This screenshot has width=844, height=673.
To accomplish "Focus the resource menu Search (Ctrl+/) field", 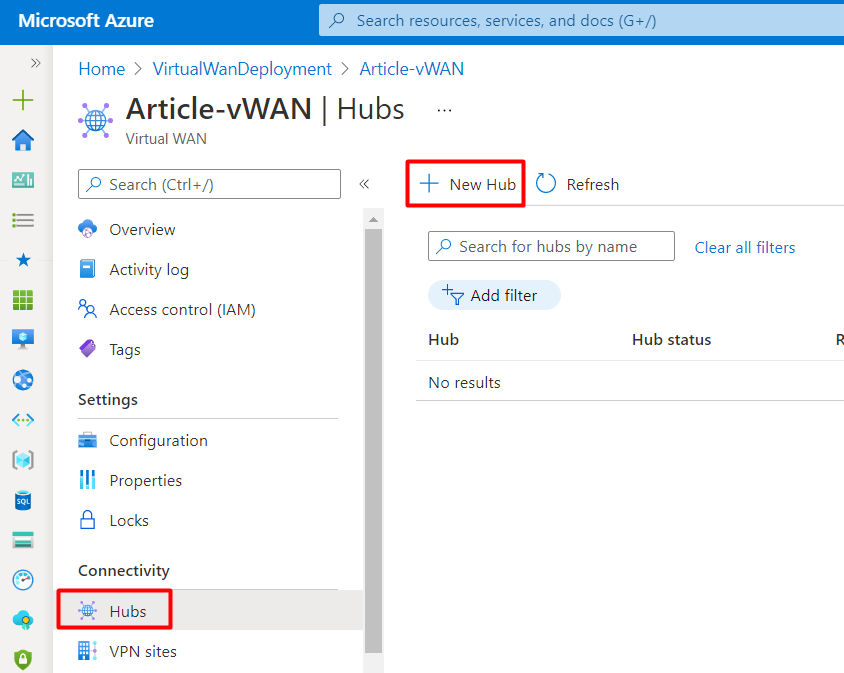I will click(x=209, y=184).
